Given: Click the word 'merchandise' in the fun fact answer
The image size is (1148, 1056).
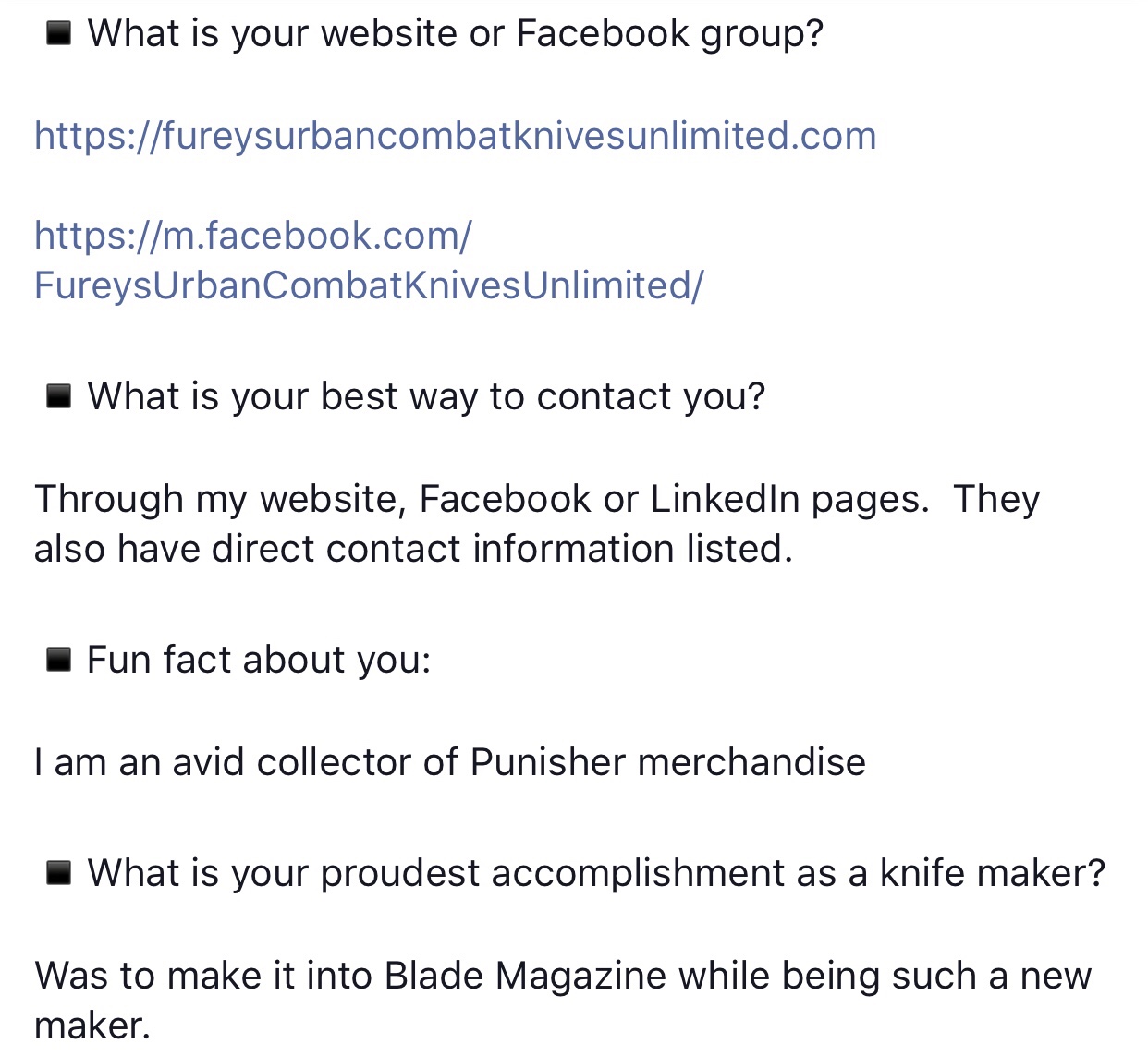Looking at the screenshot, I should pyautogui.click(x=751, y=763).
